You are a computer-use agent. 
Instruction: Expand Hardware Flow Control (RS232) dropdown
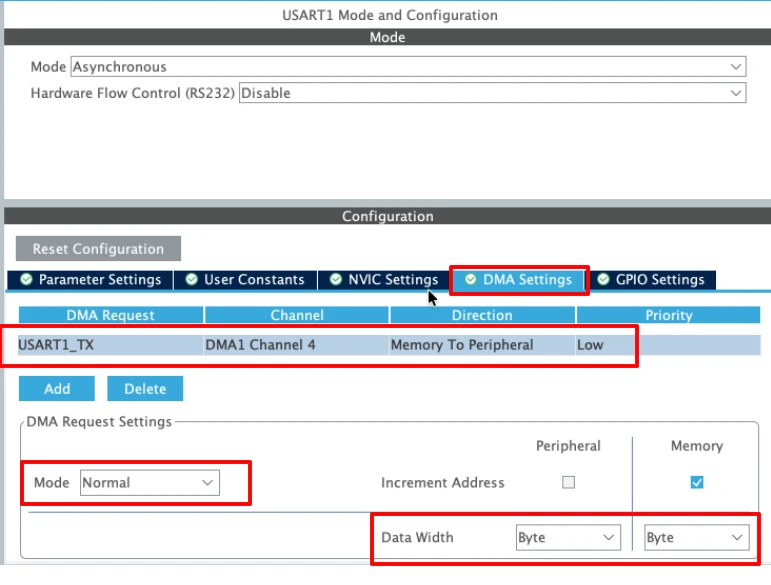click(x=491, y=93)
